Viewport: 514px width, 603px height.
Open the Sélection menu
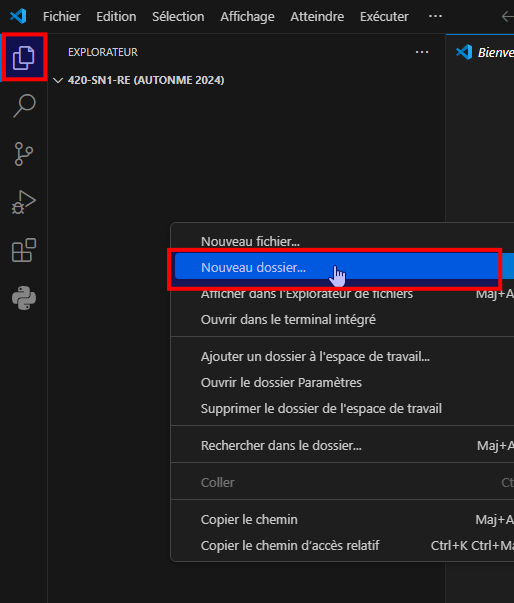[178, 17]
